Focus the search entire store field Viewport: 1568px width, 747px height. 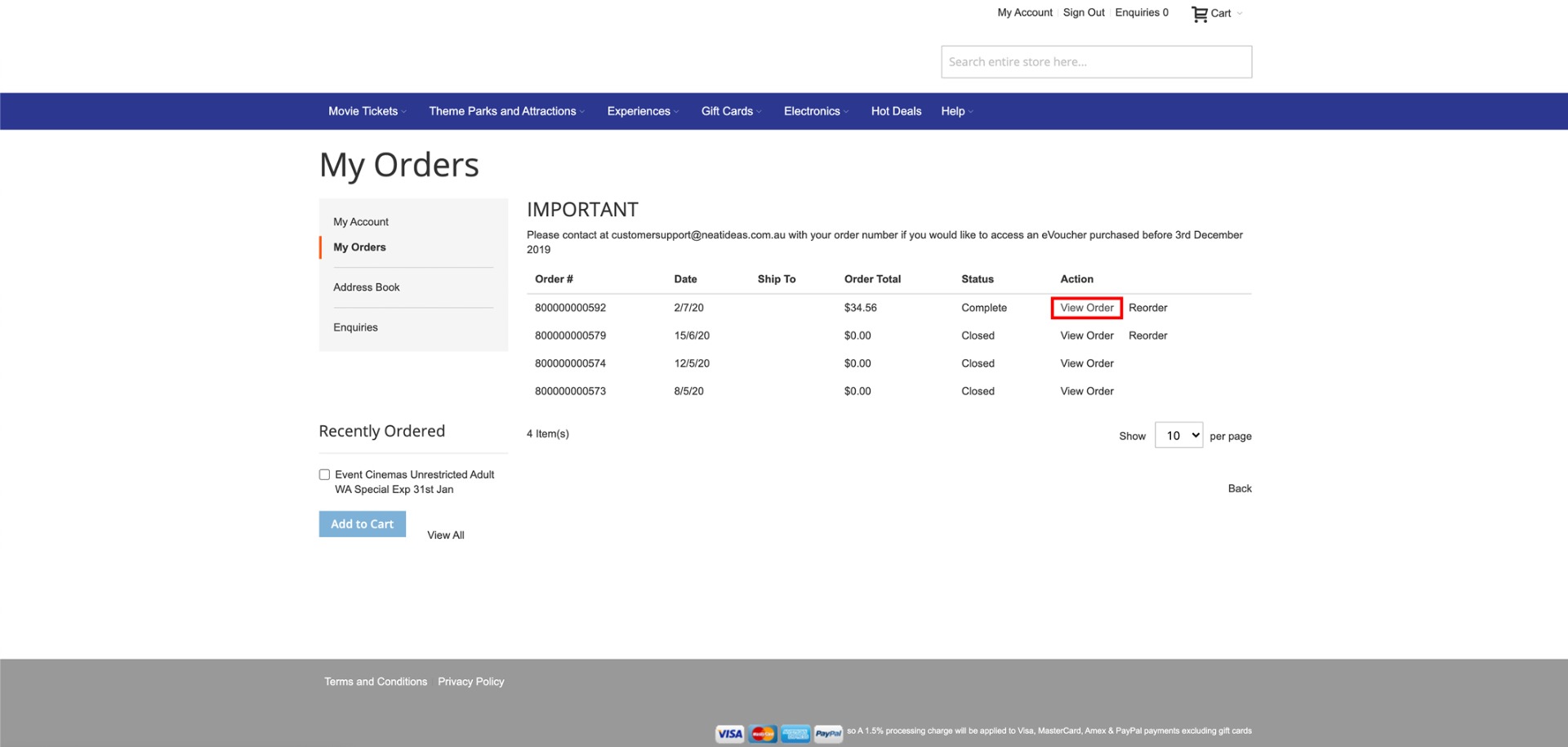1096,62
